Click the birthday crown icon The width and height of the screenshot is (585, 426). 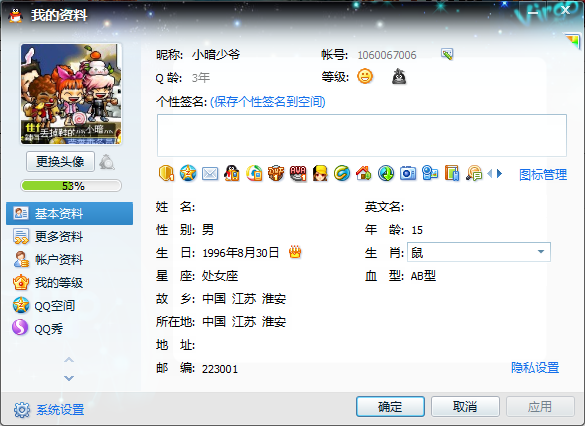[295, 253]
